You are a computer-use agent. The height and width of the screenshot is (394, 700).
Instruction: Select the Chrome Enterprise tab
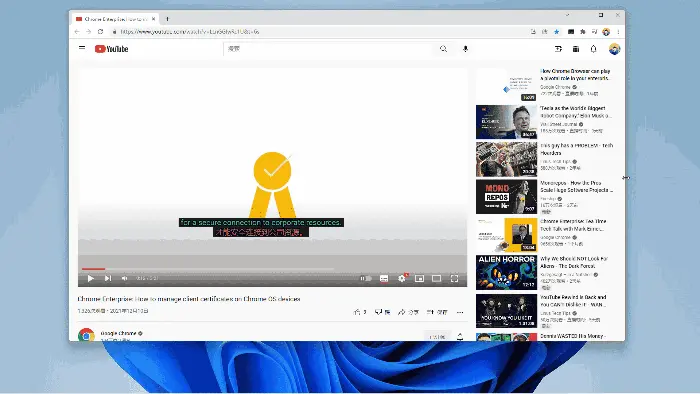point(115,19)
